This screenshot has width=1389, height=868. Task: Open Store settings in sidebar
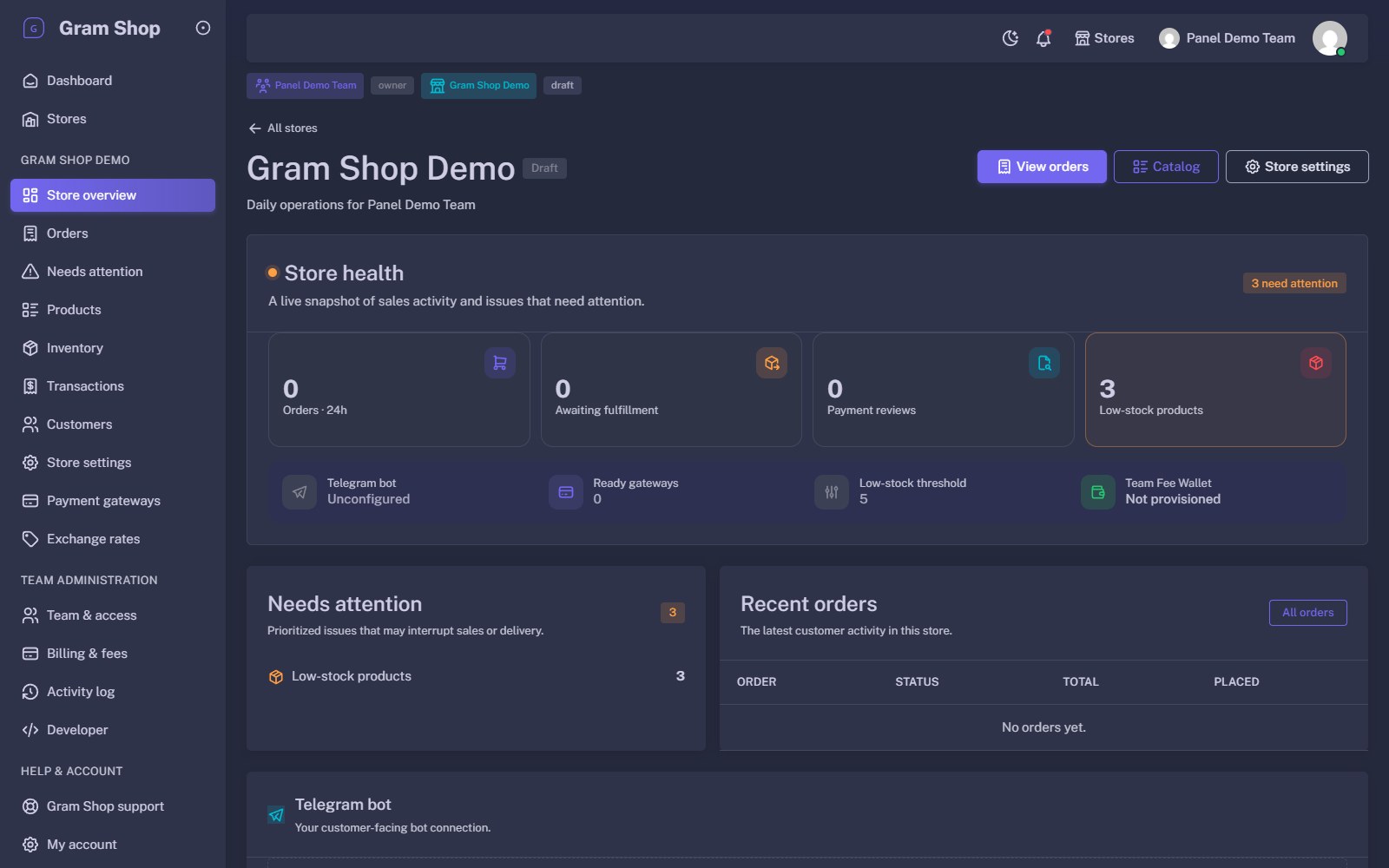click(x=113, y=463)
